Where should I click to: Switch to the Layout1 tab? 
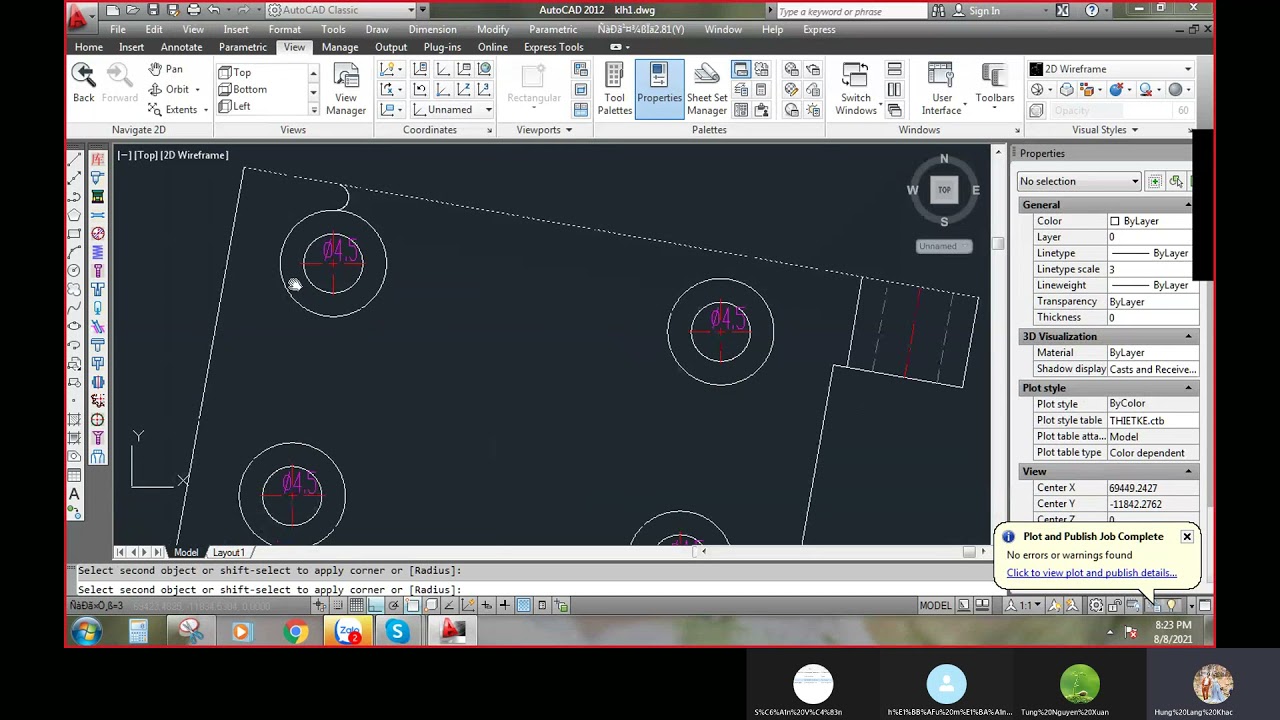tap(228, 552)
